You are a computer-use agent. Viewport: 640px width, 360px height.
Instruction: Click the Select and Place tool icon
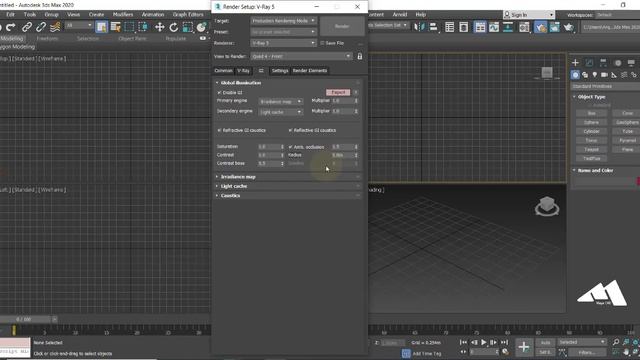pyautogui.click(x=202, y=27)
